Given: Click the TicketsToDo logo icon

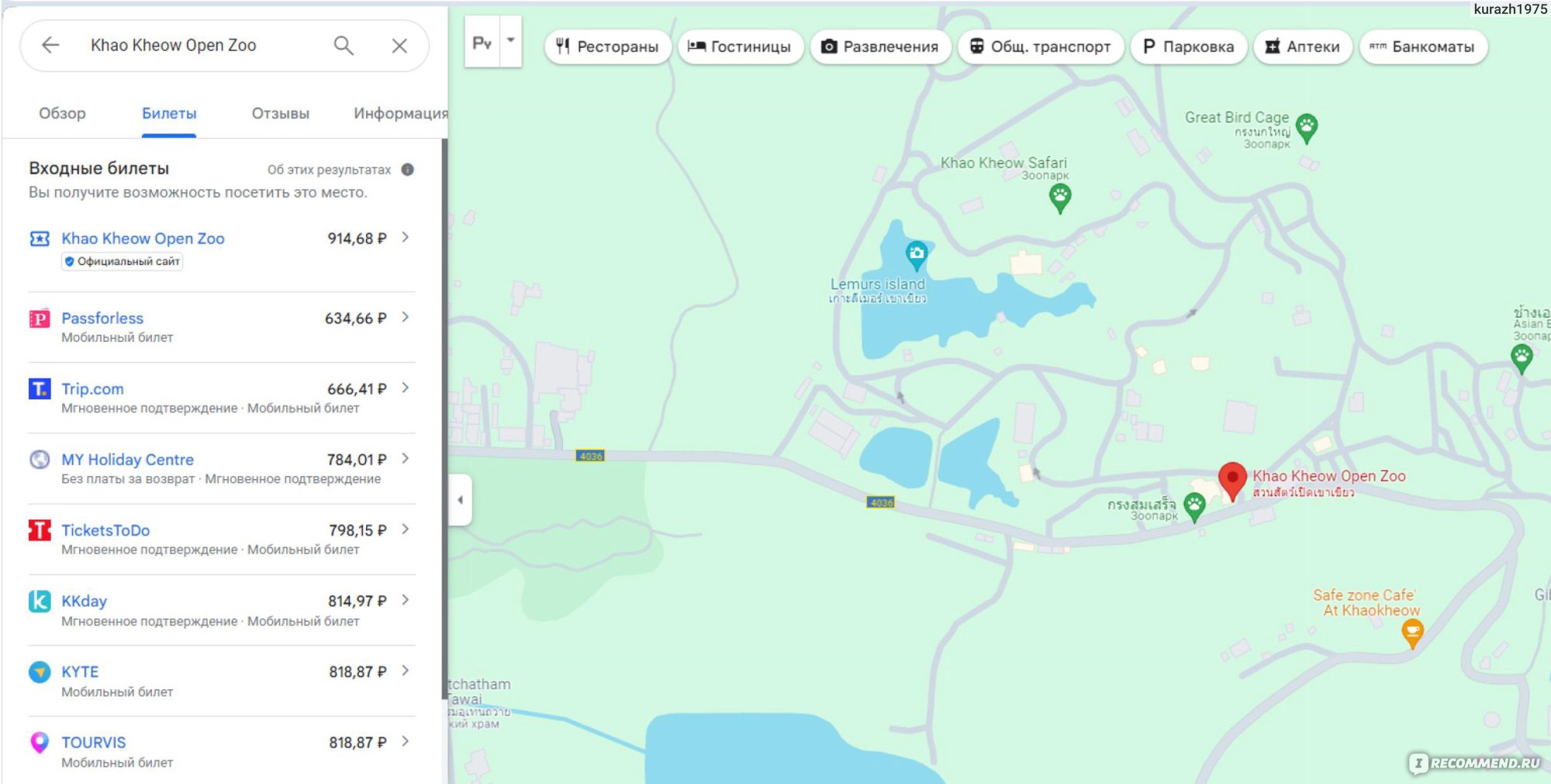Looking at the screenshot, I should tap(40, 530).
